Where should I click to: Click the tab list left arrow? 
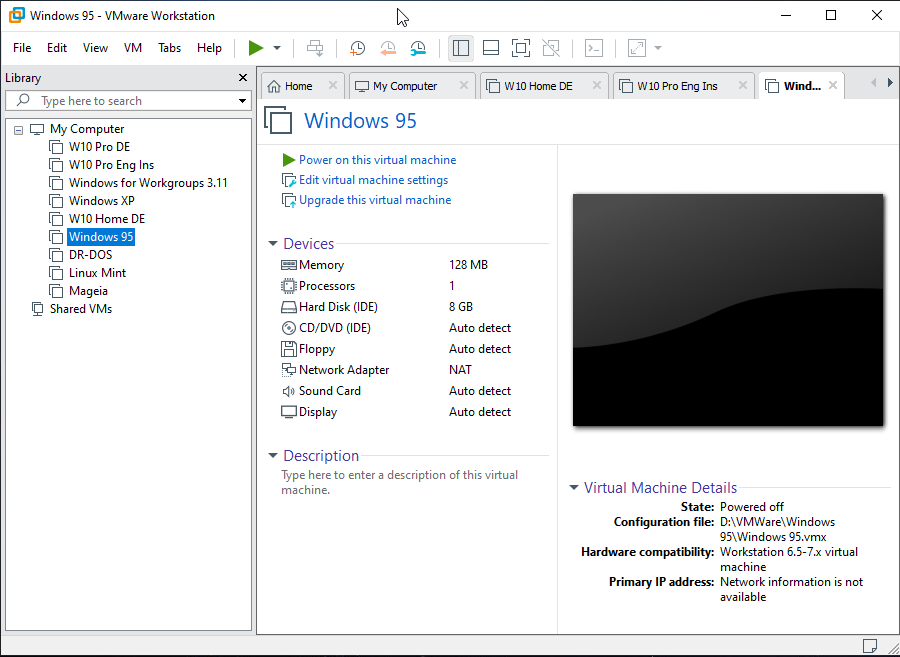[874, 83]
